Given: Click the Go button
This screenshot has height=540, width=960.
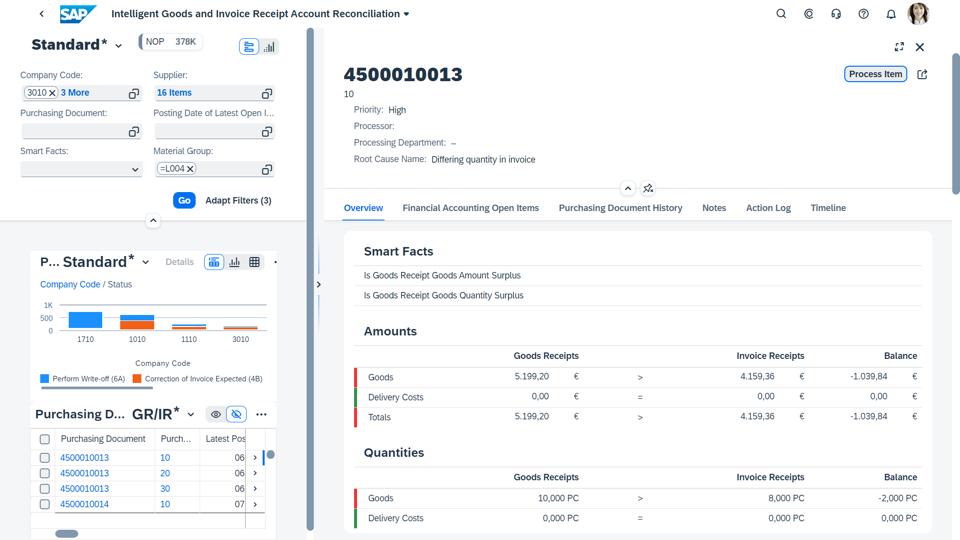Looking at the screenshot, I should pos(184,200).
